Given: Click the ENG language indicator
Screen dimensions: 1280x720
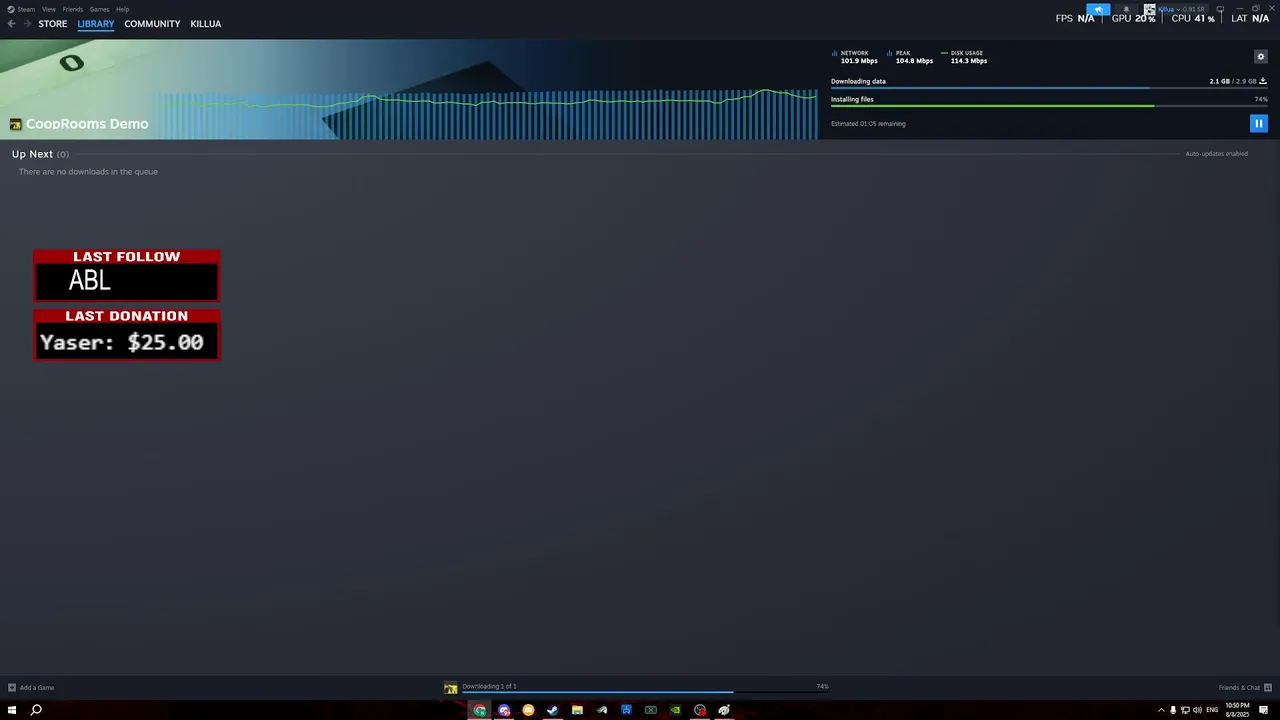Looking at the screenshot, I should coord(1212,710).
